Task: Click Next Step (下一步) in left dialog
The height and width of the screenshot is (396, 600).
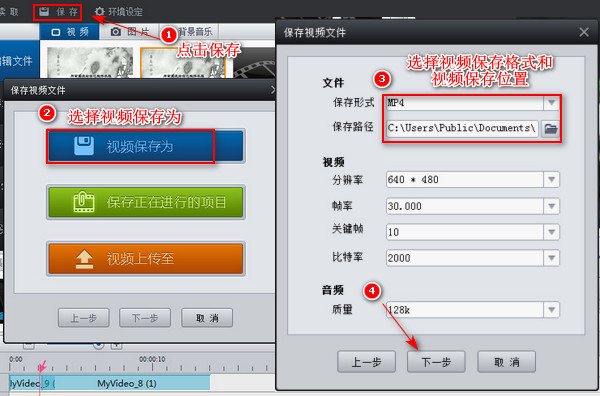Action: coord(145,318)
